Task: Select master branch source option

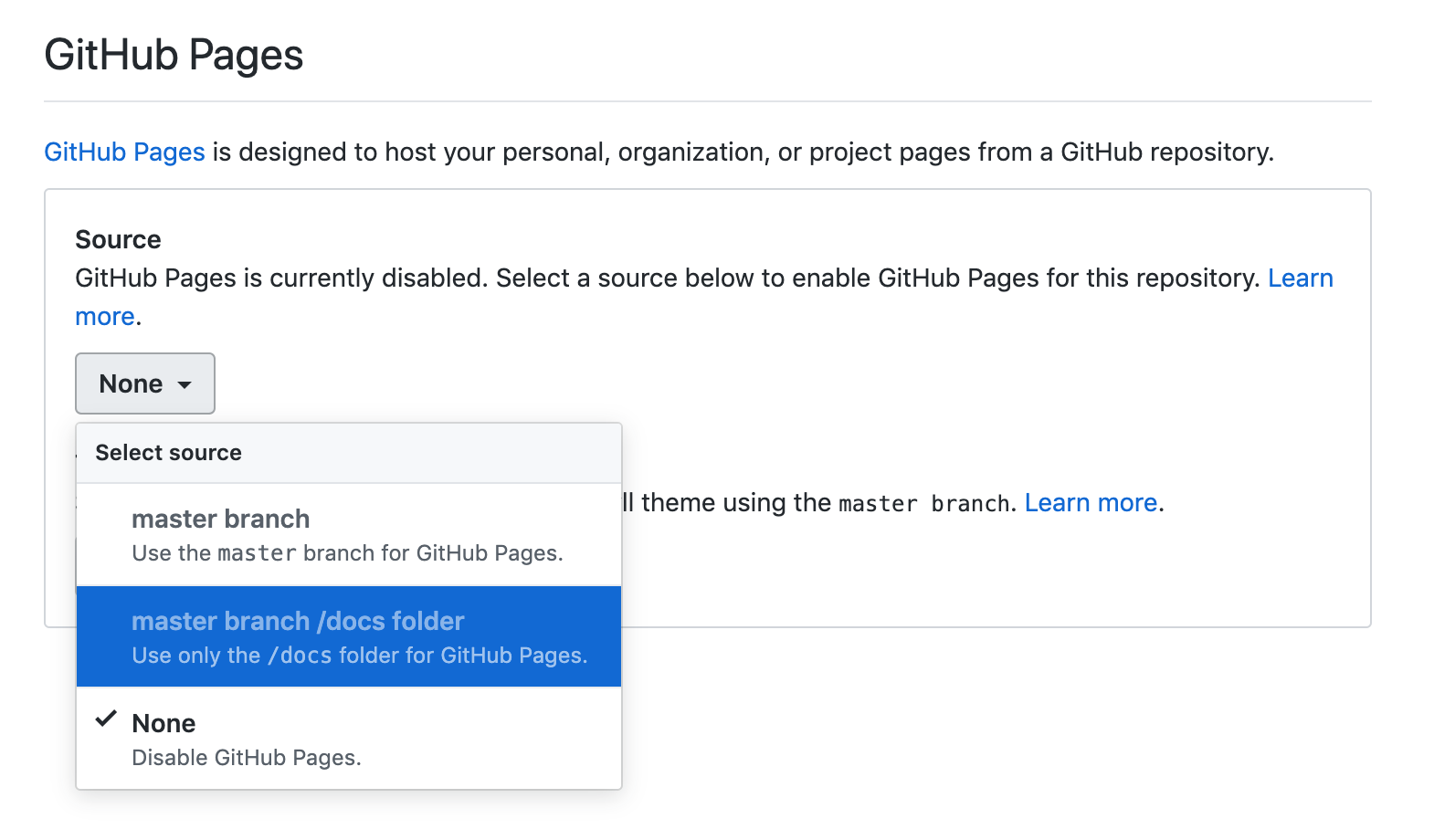Action: point(349,534)
